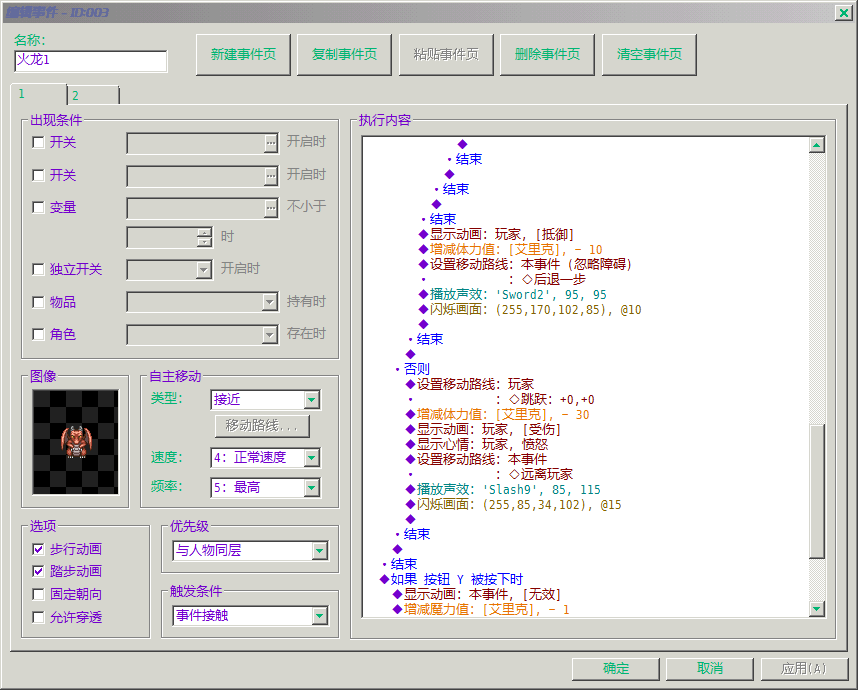
Task: Select the line 播放声效: 'Slash9', 85, 115
Action: pos(503,490)
